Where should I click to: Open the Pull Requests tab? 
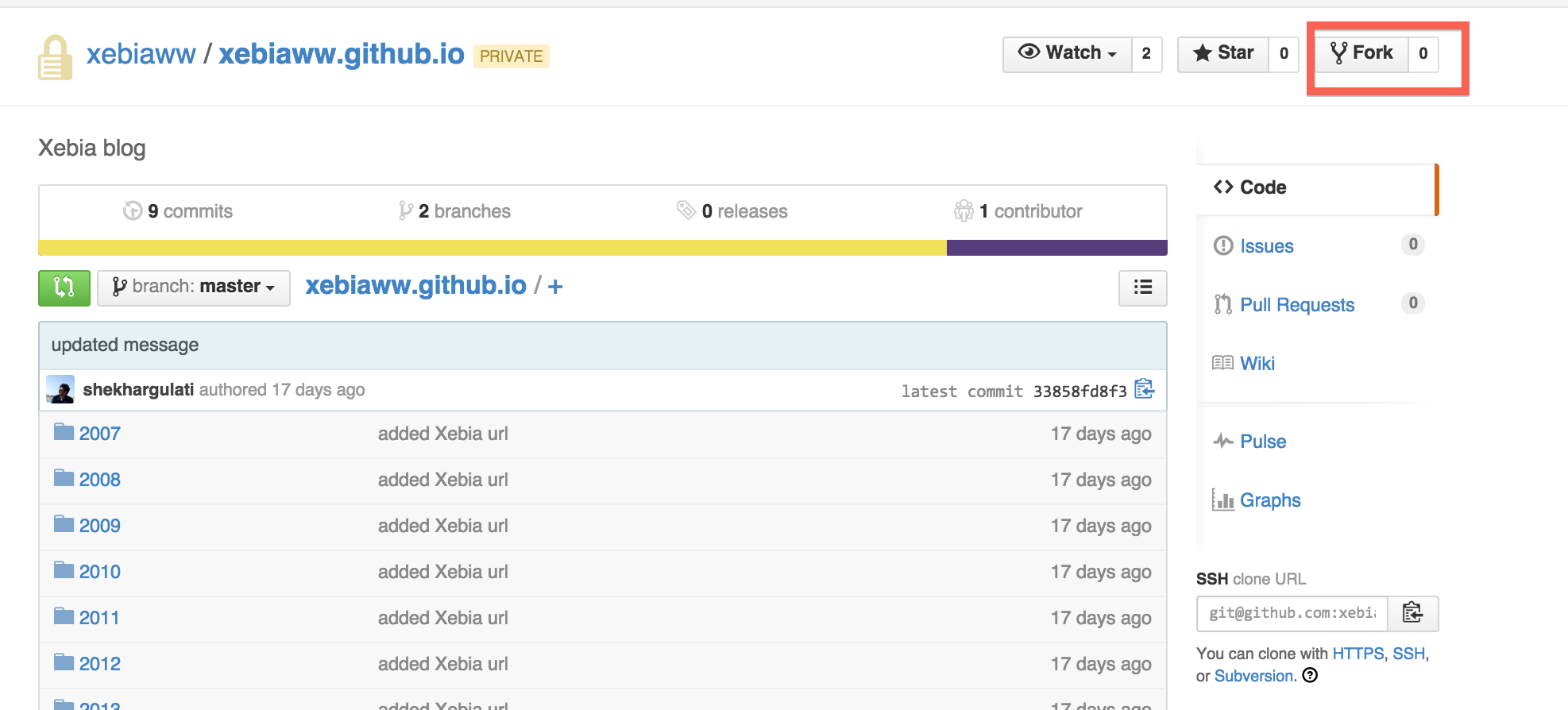pos(1296,305)
